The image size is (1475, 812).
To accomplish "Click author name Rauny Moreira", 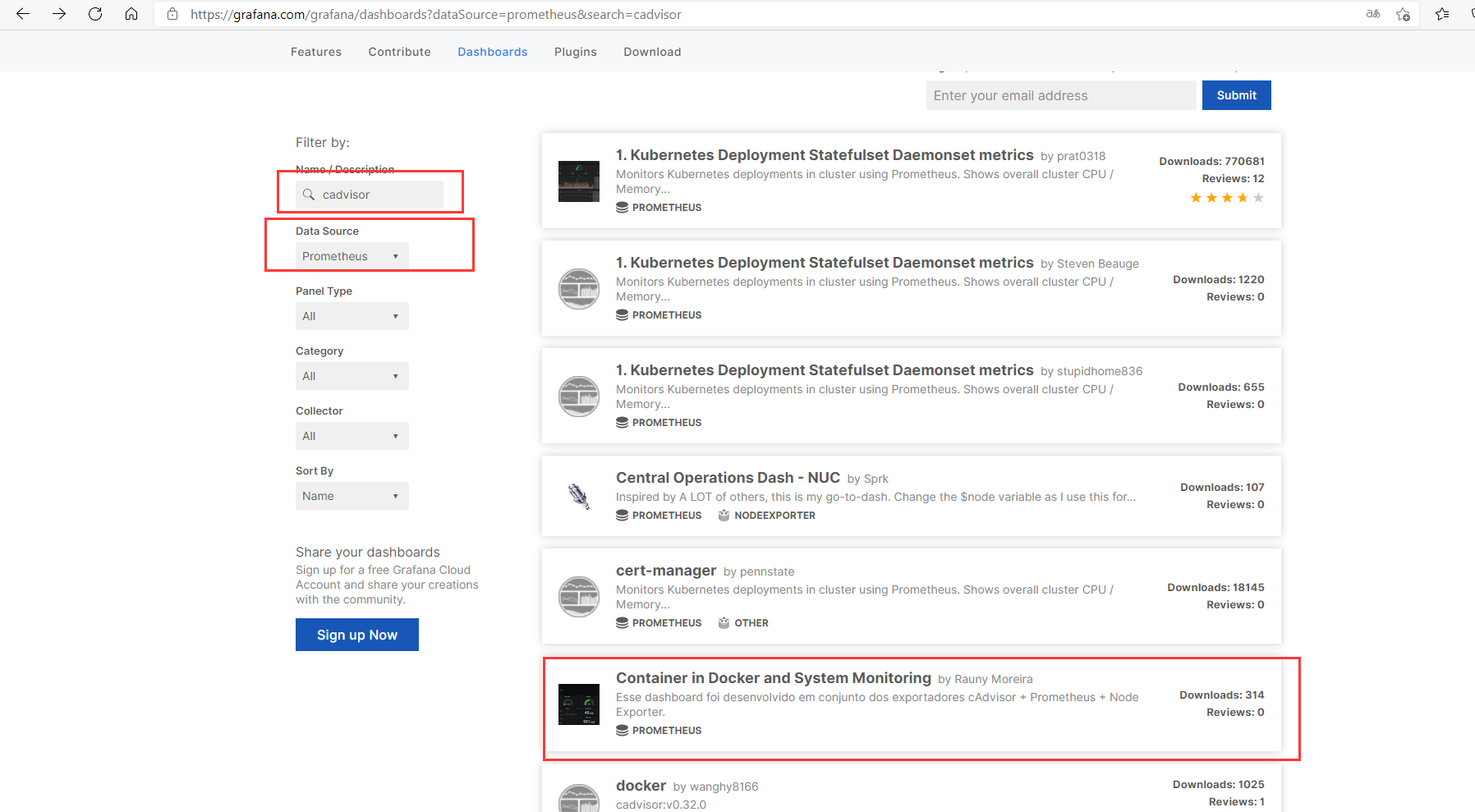I will click(994, 679).
